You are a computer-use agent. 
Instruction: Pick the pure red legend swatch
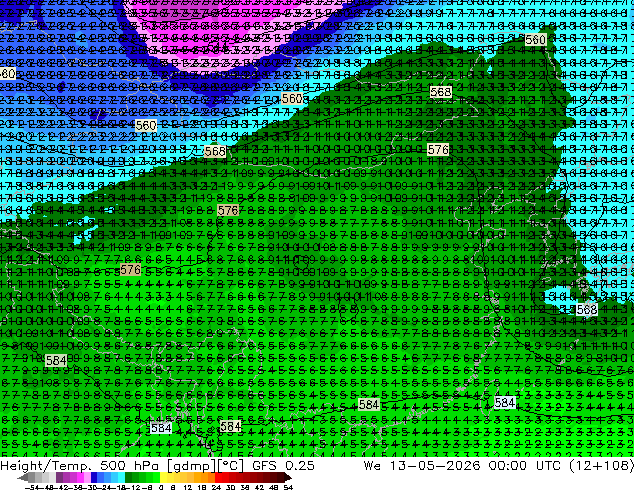tap(218, 477)
